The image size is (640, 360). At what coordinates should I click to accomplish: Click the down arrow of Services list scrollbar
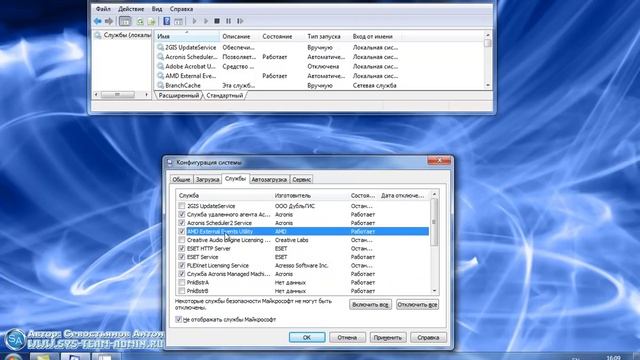[488, 85]
